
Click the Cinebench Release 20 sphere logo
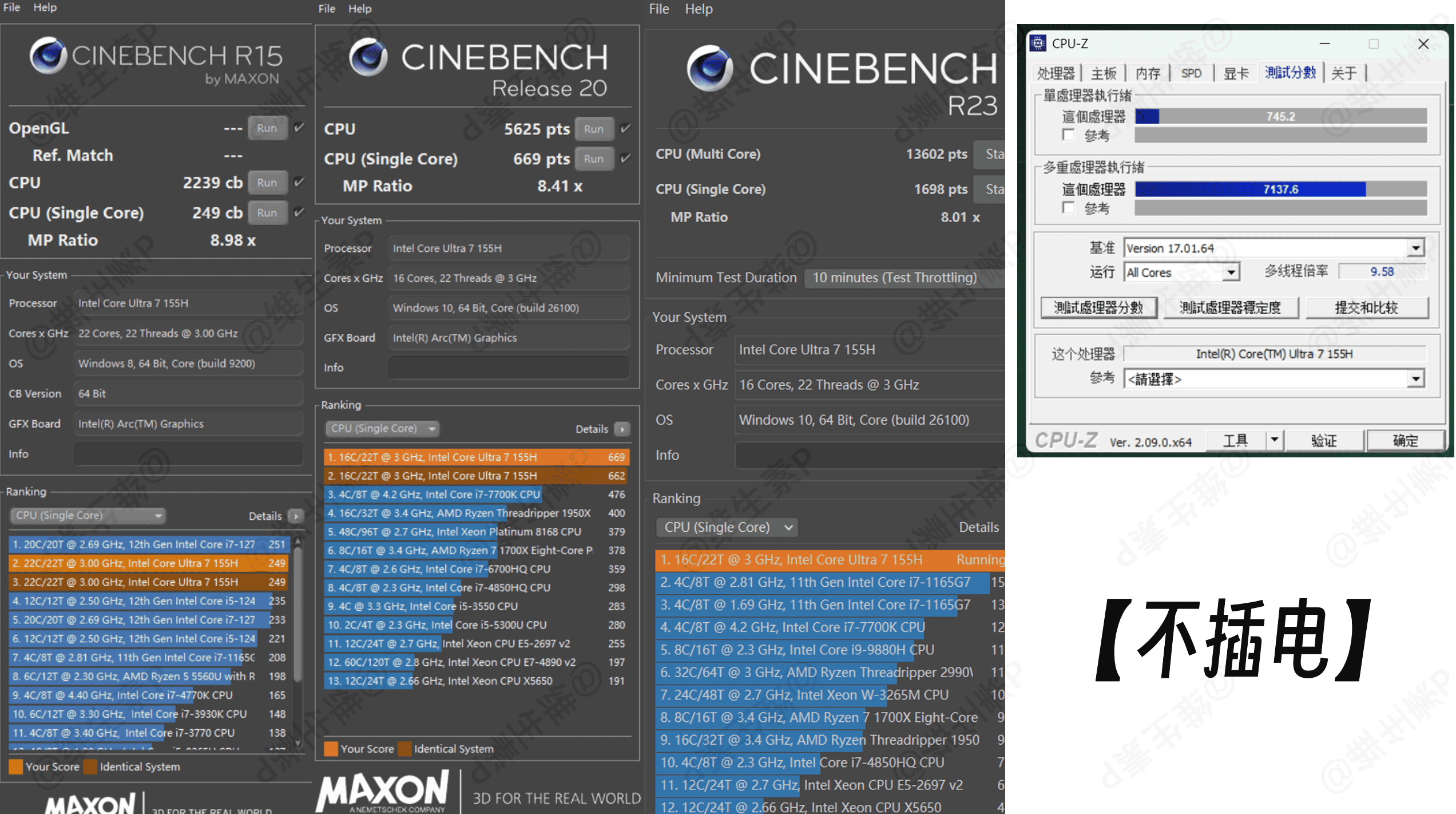pyautogui.click(x=368, y=57)
